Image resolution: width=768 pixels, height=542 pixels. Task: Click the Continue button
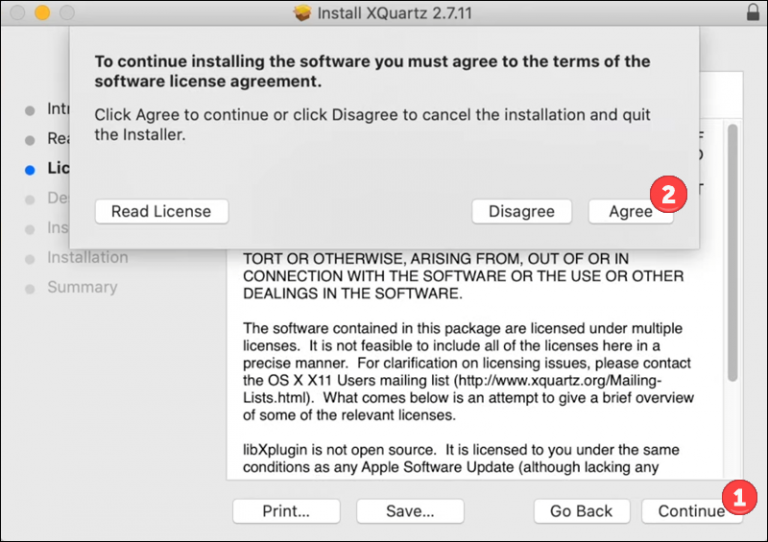(692, 511)
